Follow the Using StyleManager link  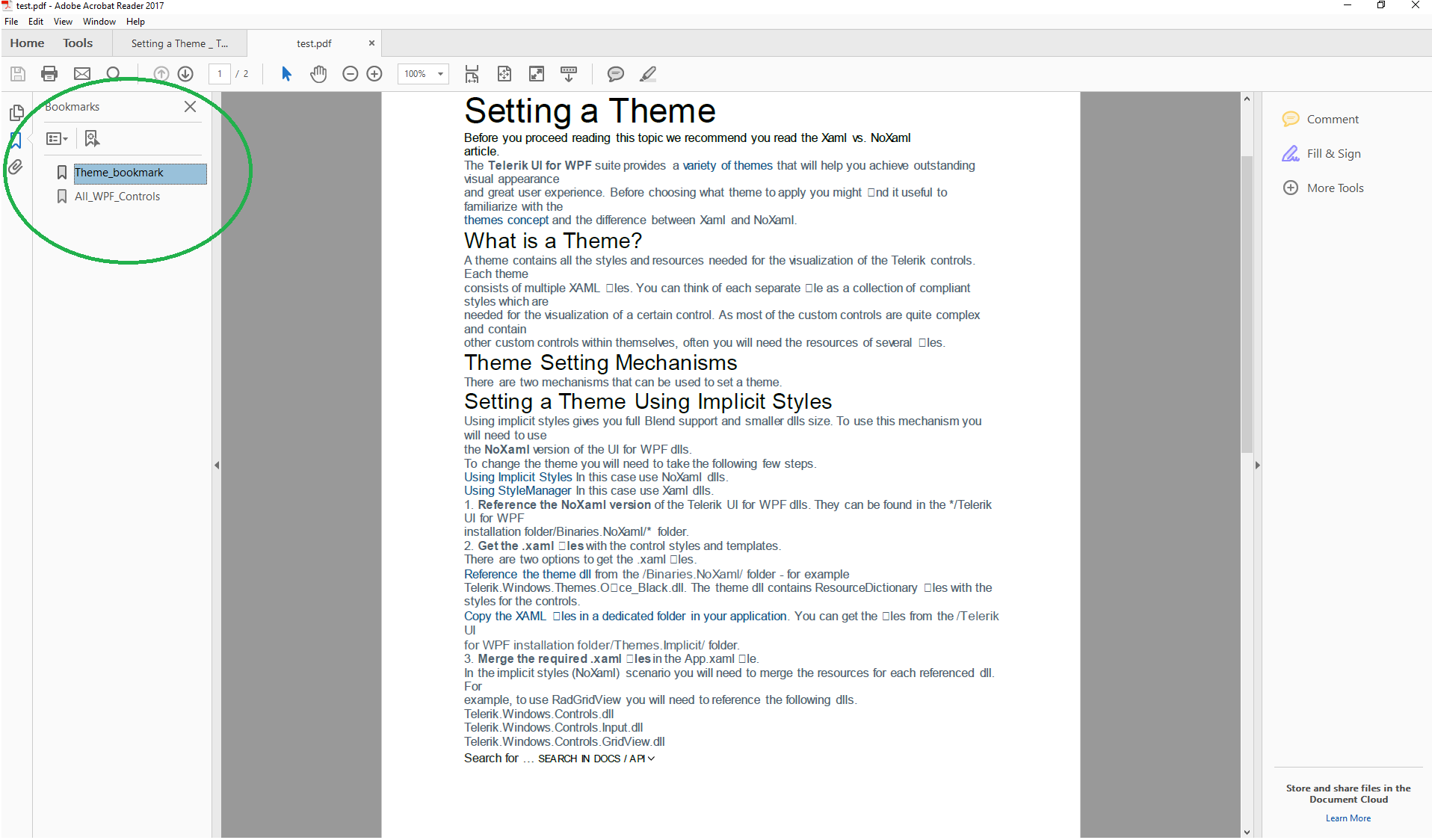point(517,491)
